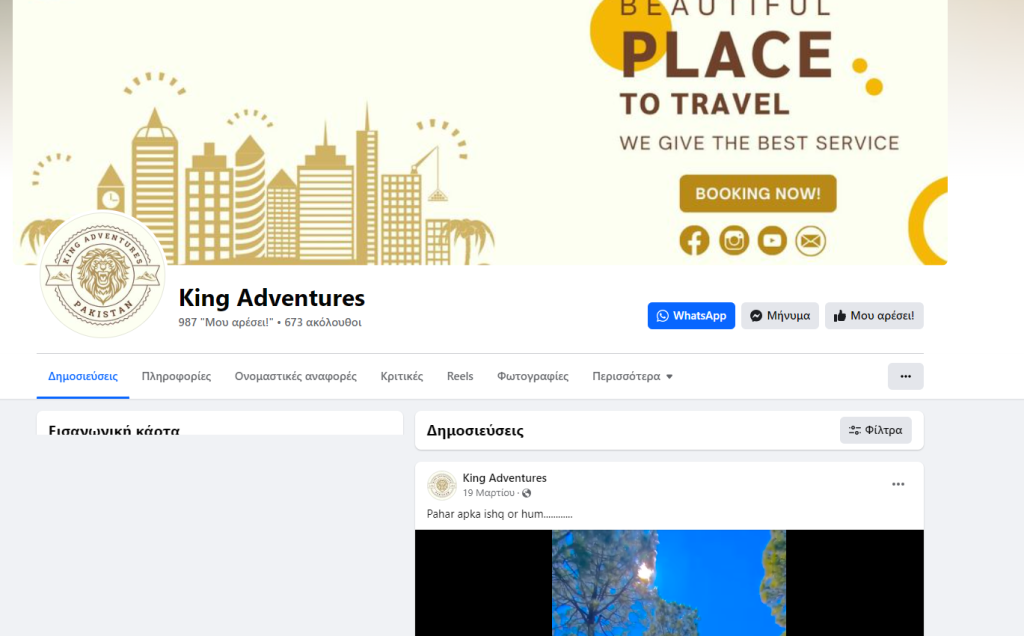The width and height of the screenshot is (1024, 636).
Task: Switch to the Πληροφορίες tab
Action: (176, 376)
